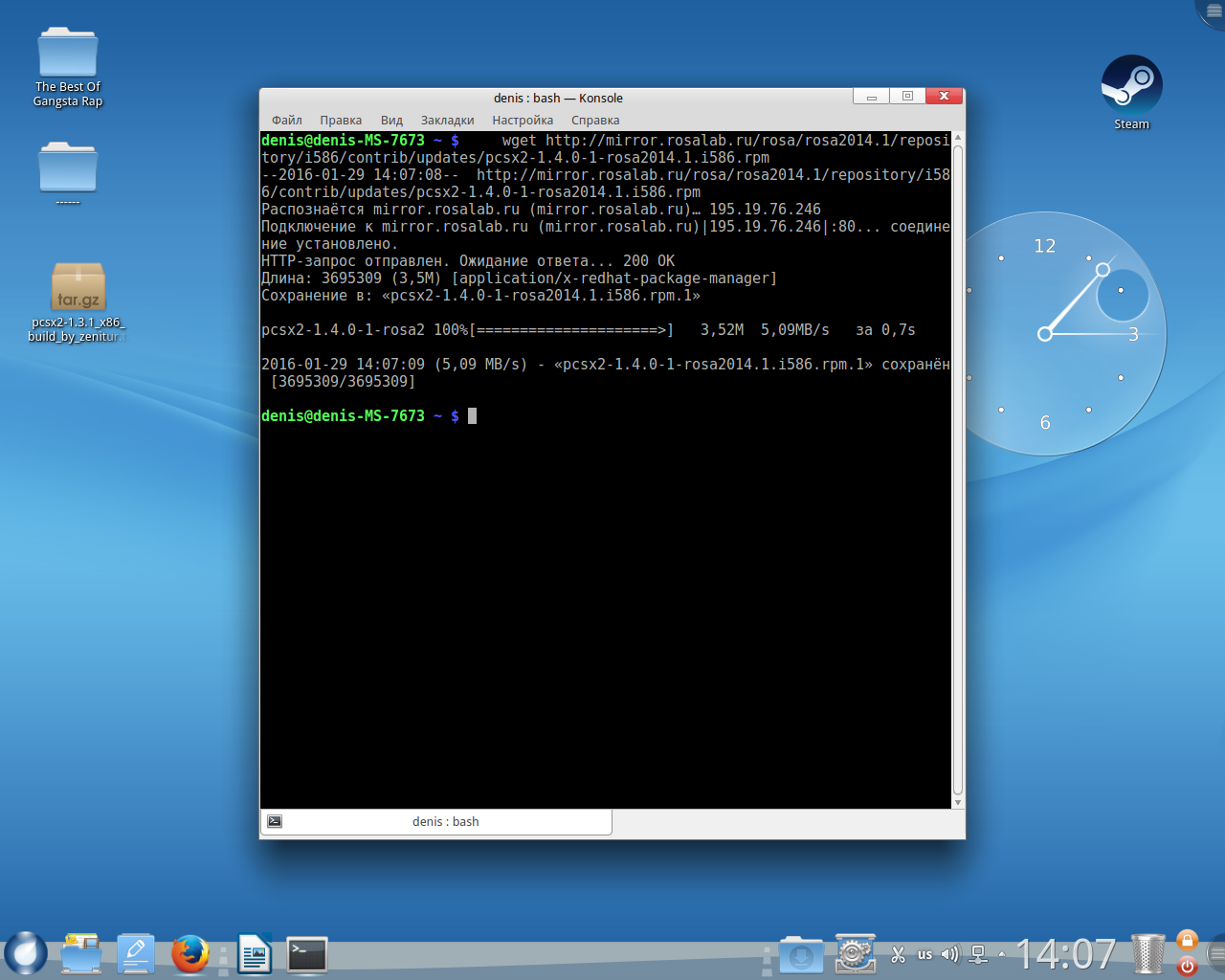This screenshot has width=1225, height=980.
Task: Click the network connection tray icon
Action: (978, 954)
